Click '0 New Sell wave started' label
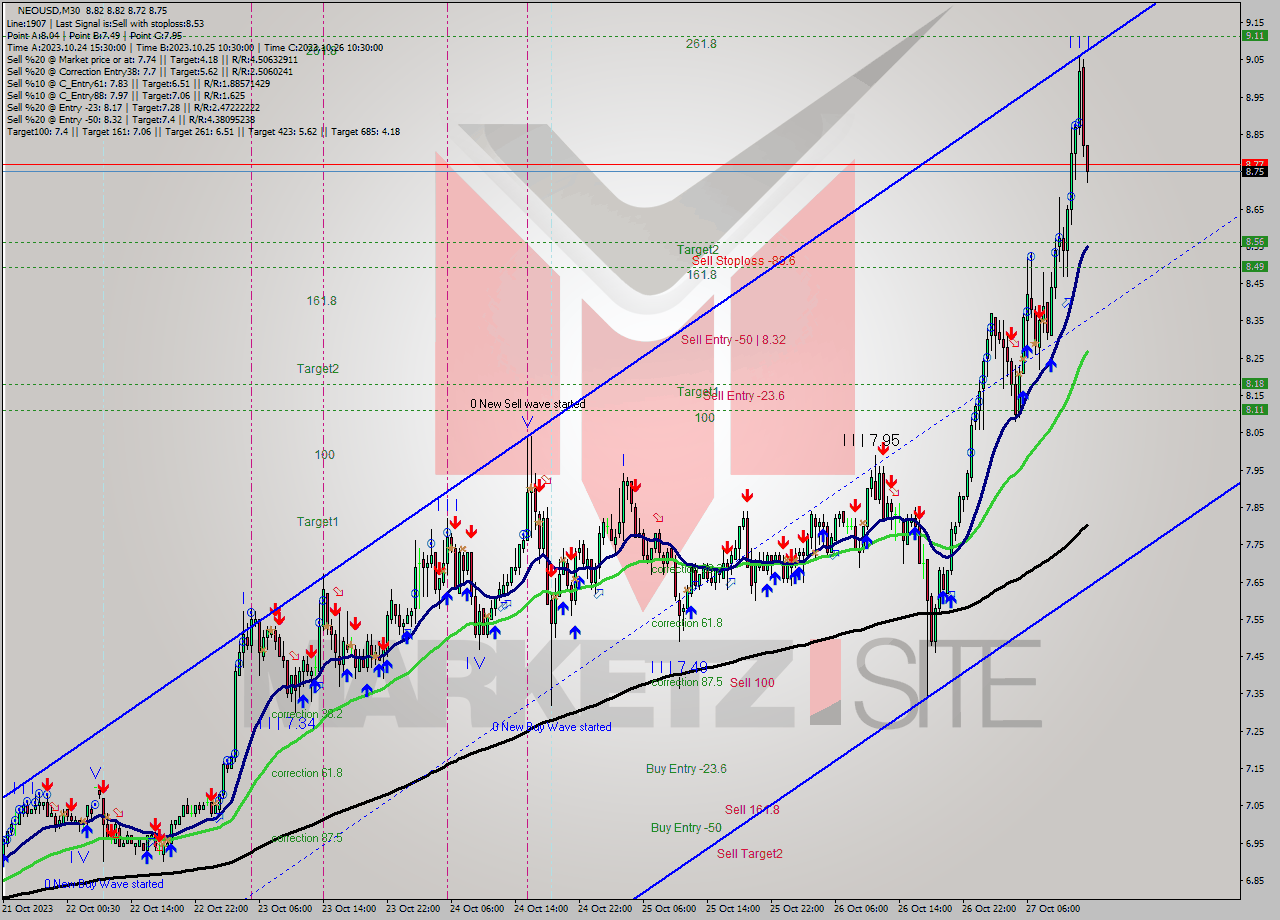The width and height of the screenshot is (1280, 920). (x=528, y=404)
